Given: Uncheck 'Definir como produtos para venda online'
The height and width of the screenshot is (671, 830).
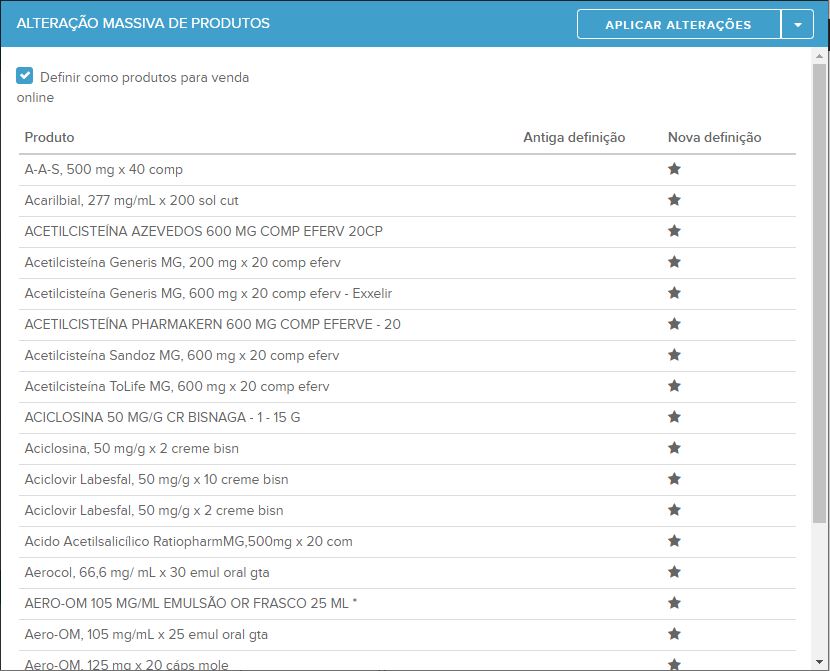Looking at the screenshot, I should pyautogui.click(x=25, y=76).
